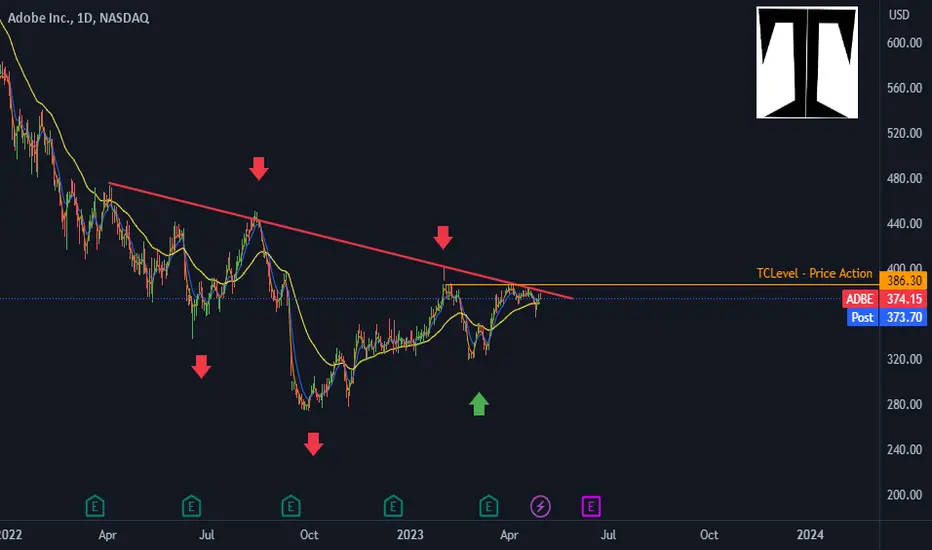Click the Jul label after the magenta E marker
This screenshot has width=932, height=550.
pos(608,535)
